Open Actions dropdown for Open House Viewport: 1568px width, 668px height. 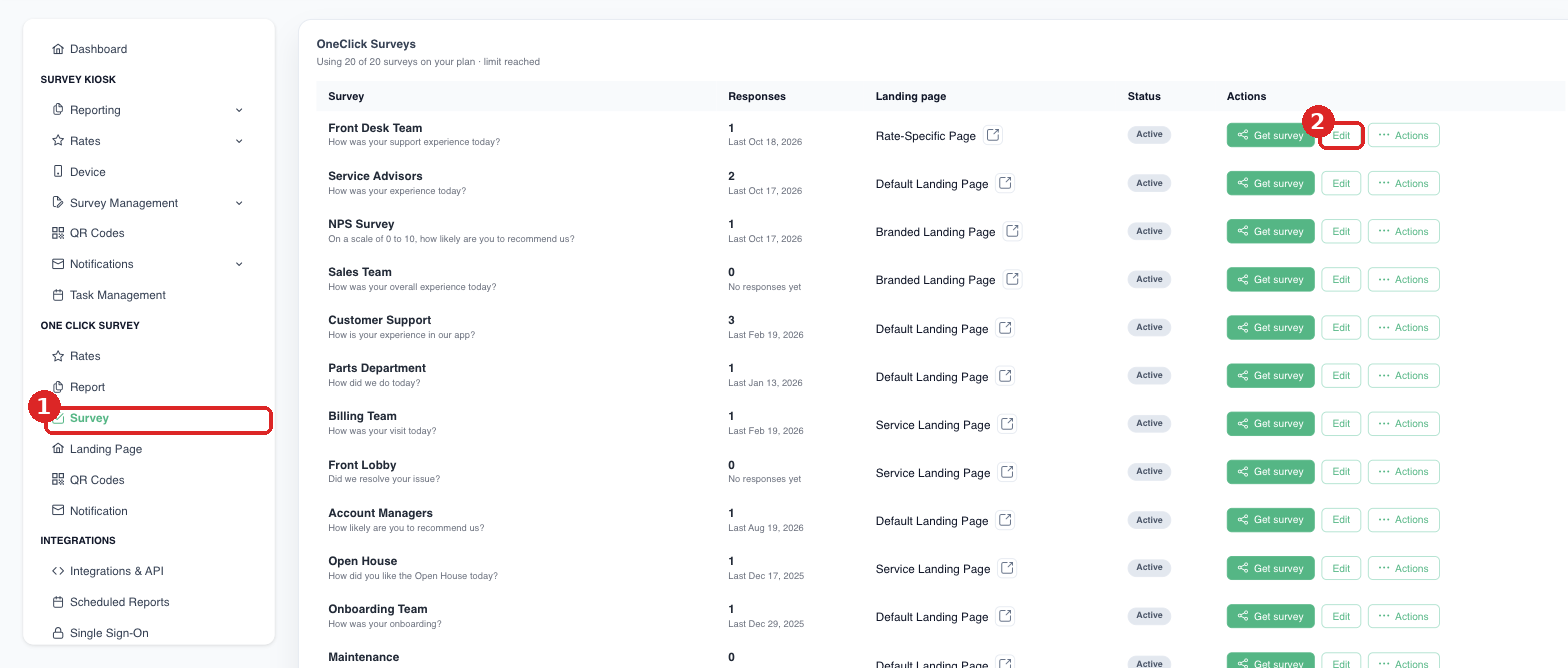click(x=1403, y=568)
